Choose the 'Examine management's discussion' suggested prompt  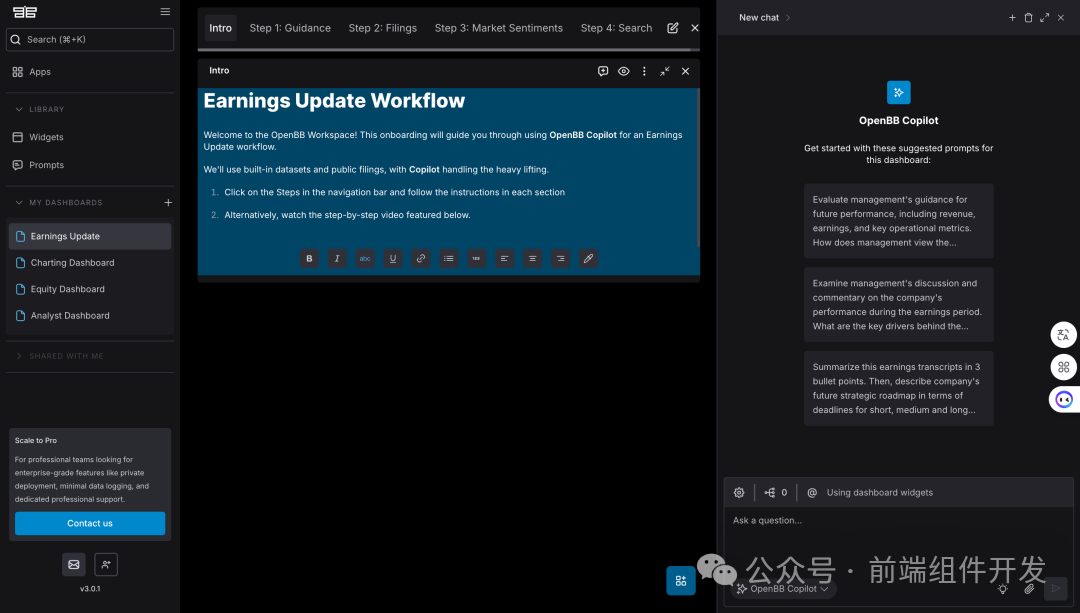[x=898, y=304]
